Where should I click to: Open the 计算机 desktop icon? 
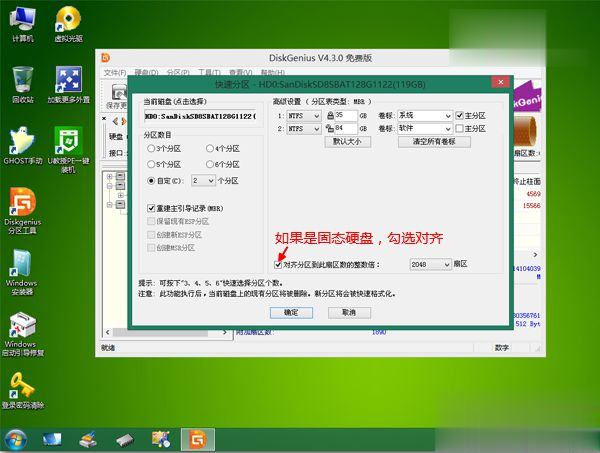23,24
